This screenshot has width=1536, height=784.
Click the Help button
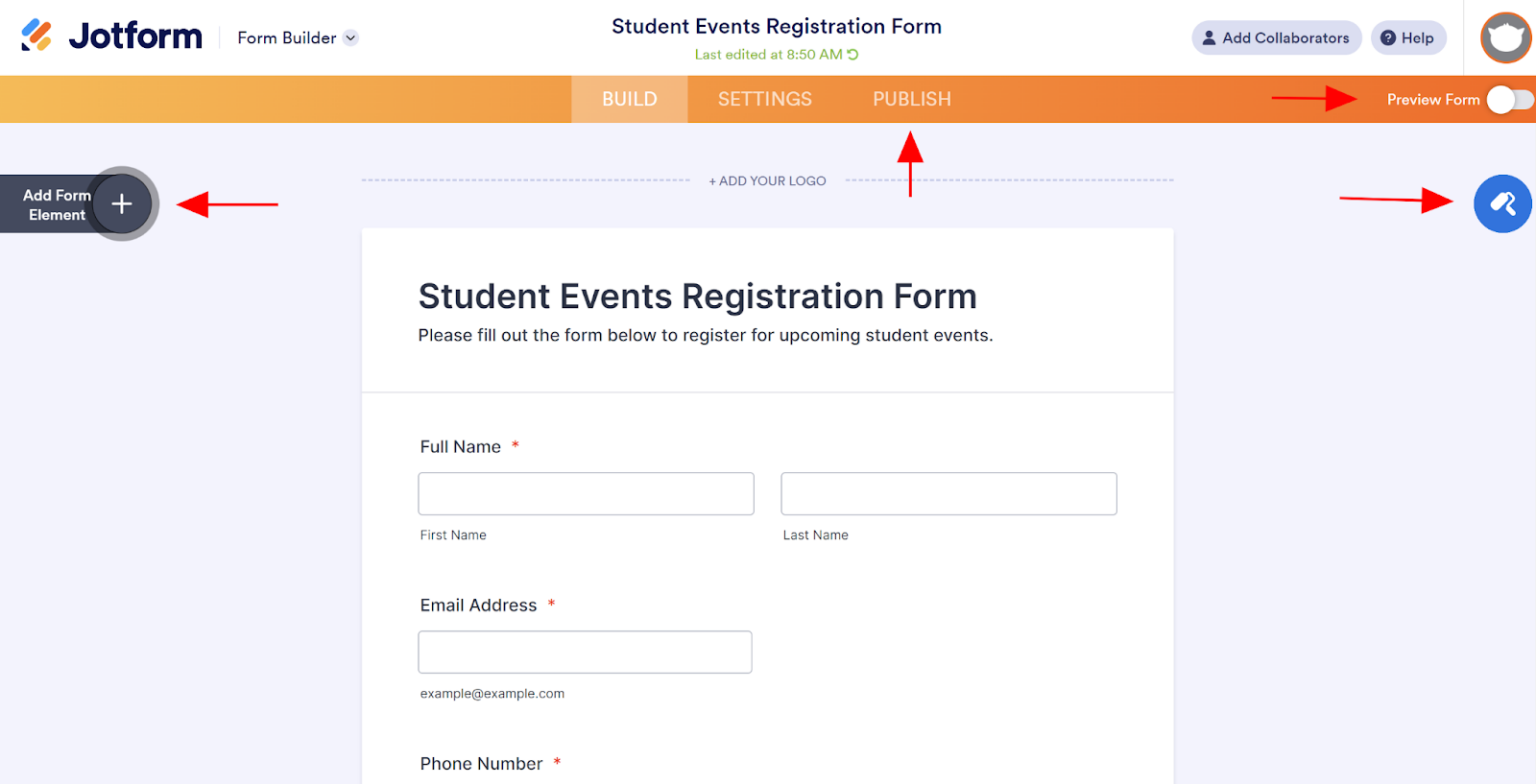pyautogui.click(x=1408, y=37)
